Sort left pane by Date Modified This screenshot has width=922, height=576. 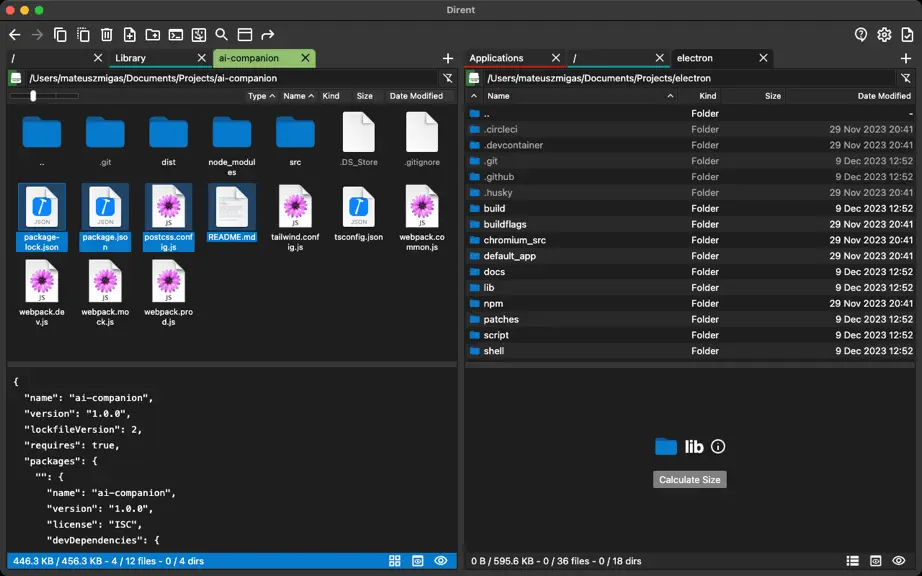(x=416, y=96)
